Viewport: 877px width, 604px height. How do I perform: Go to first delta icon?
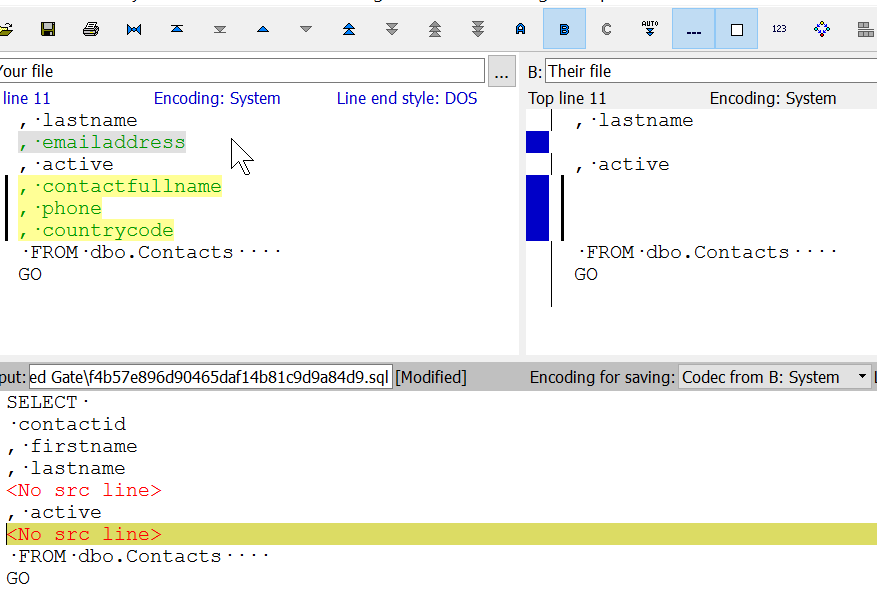177,29
